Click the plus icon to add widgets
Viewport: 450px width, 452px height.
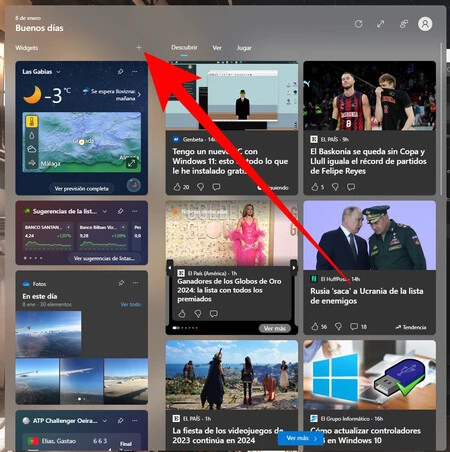pyautogui.click(x=139, y=48)
